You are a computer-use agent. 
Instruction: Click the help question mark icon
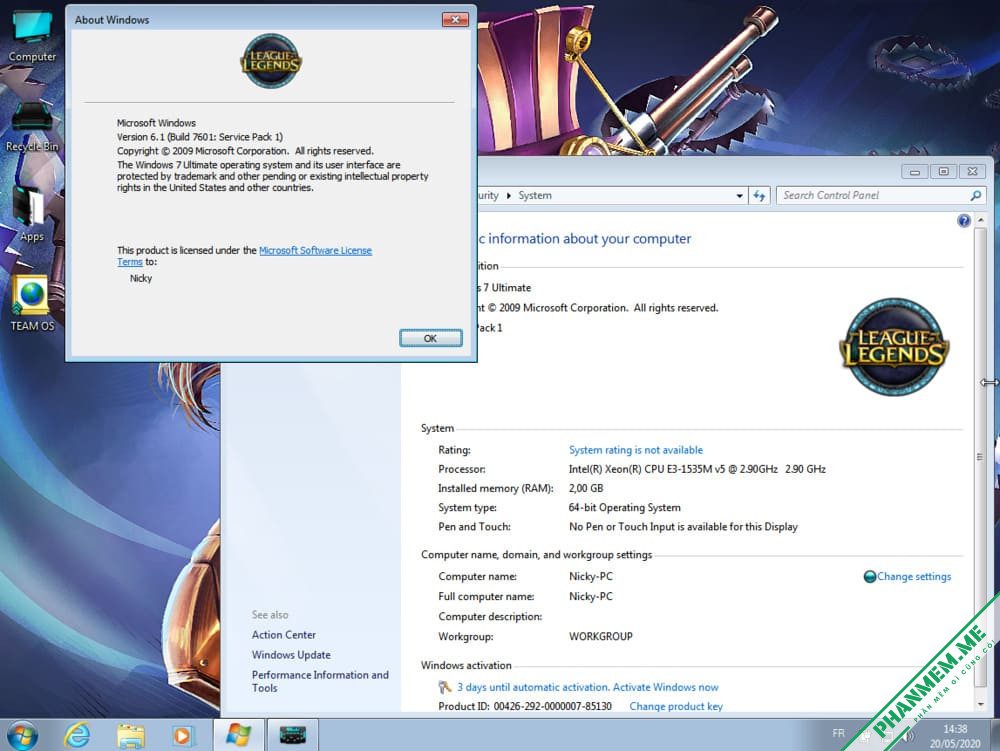(964, 221)
